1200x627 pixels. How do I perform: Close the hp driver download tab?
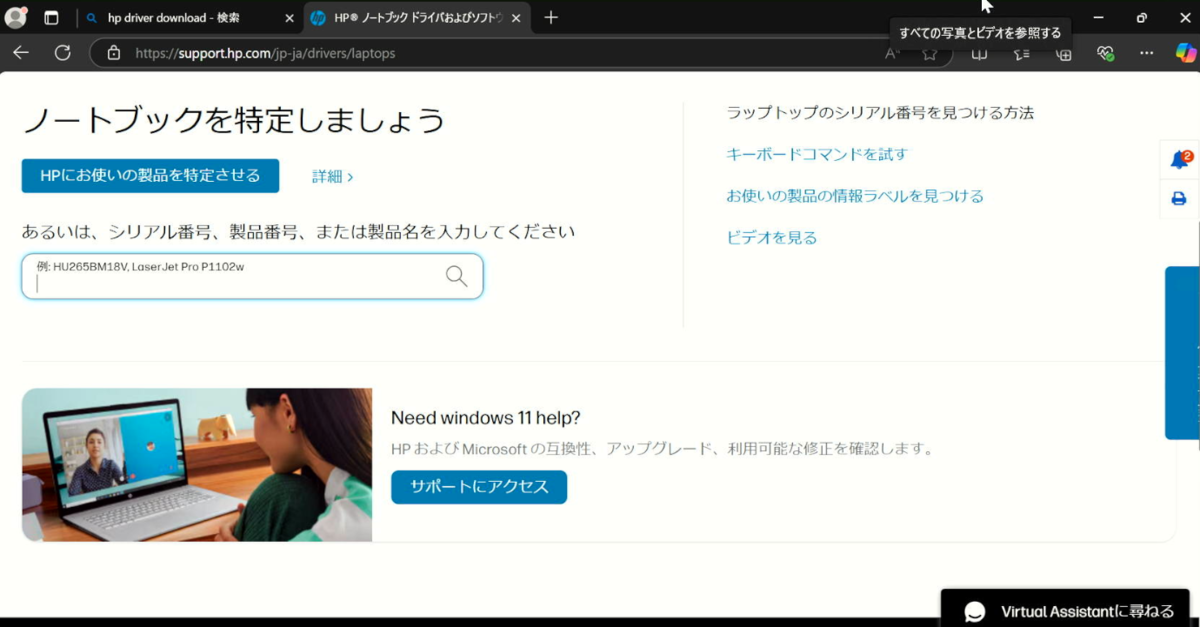(x=290, y=18)
